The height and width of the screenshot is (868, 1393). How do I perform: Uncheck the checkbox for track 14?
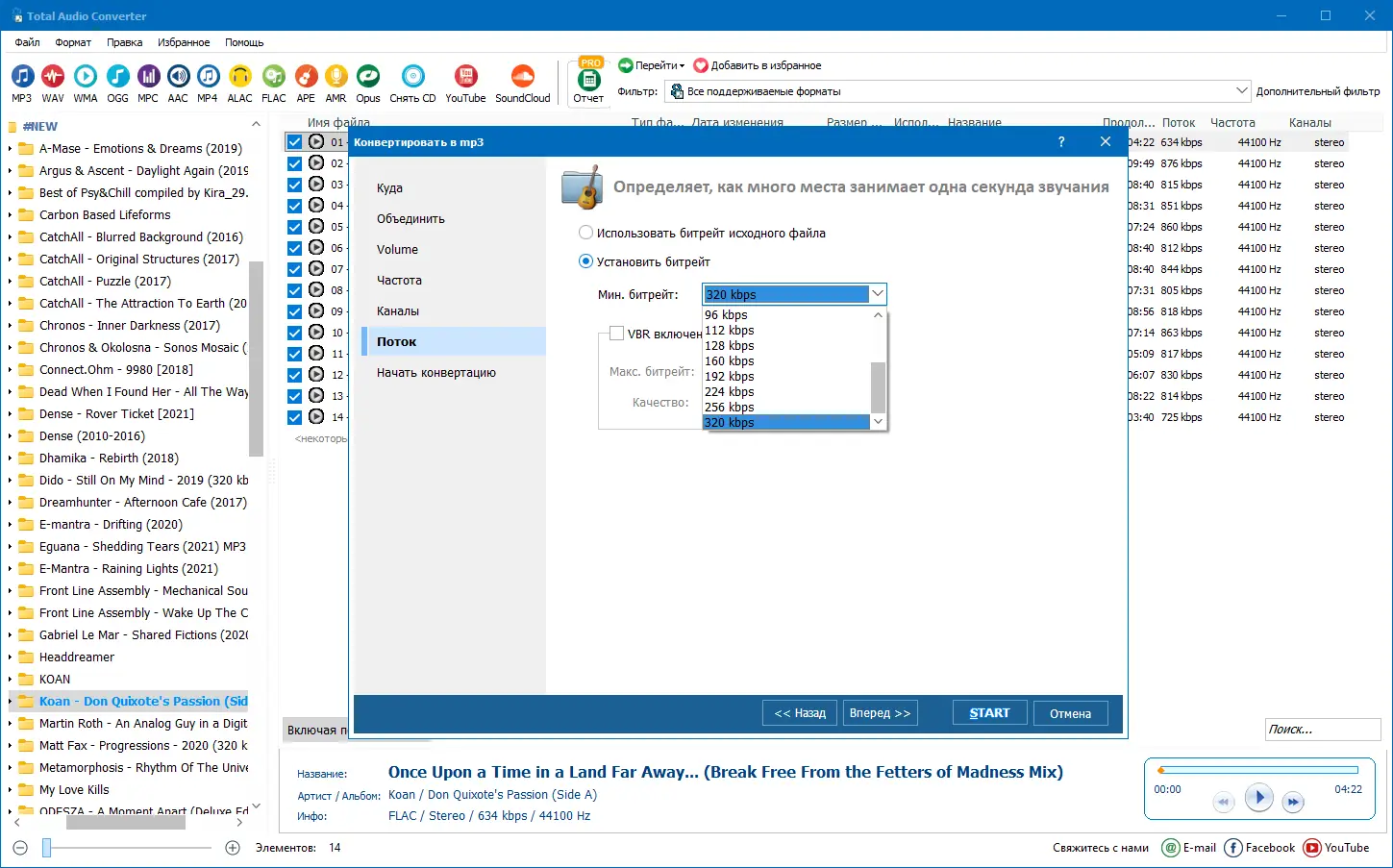pyautogui.click(x=295, y=417)
